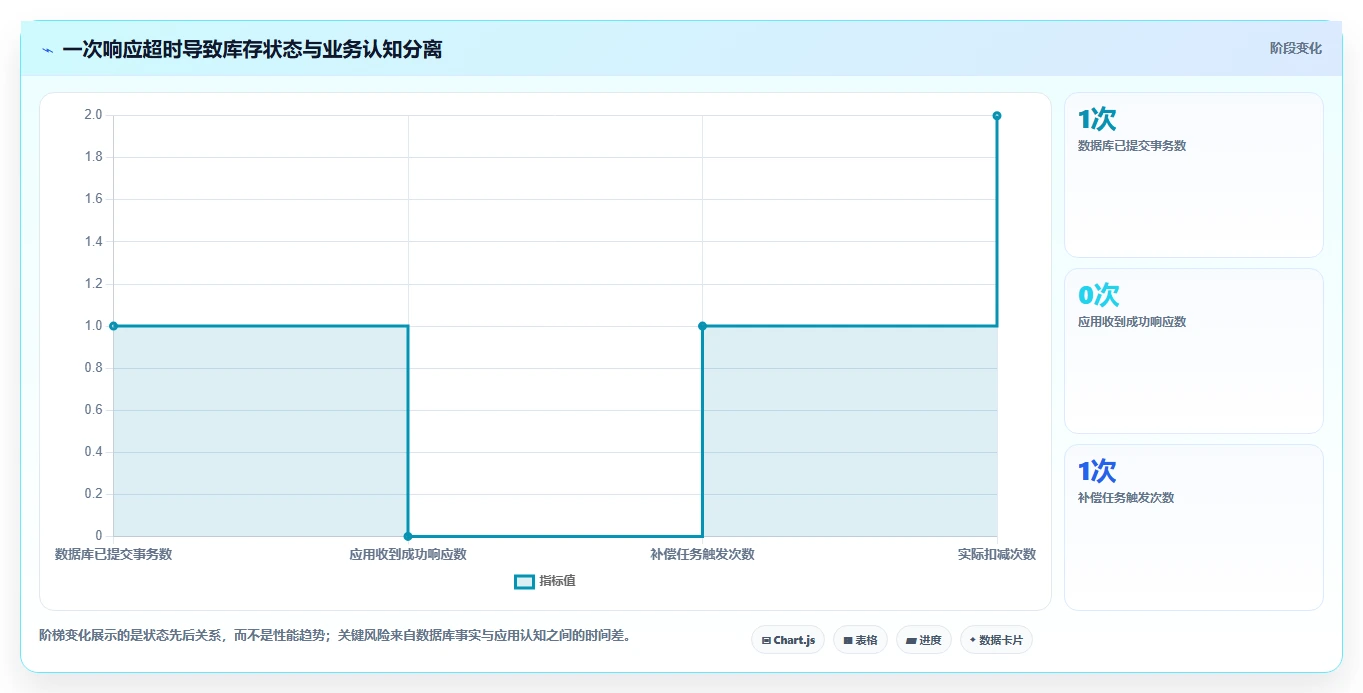Screen dimensions: 1363x693
Task: Click the y-axis tick label 0.4
Action: (x=94, y=452)
